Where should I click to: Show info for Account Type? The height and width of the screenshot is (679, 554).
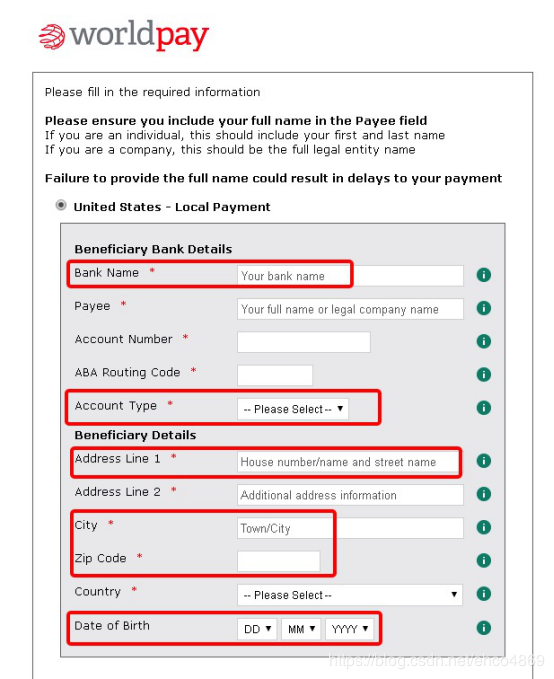pyautogui.click(x=483, y=408)
